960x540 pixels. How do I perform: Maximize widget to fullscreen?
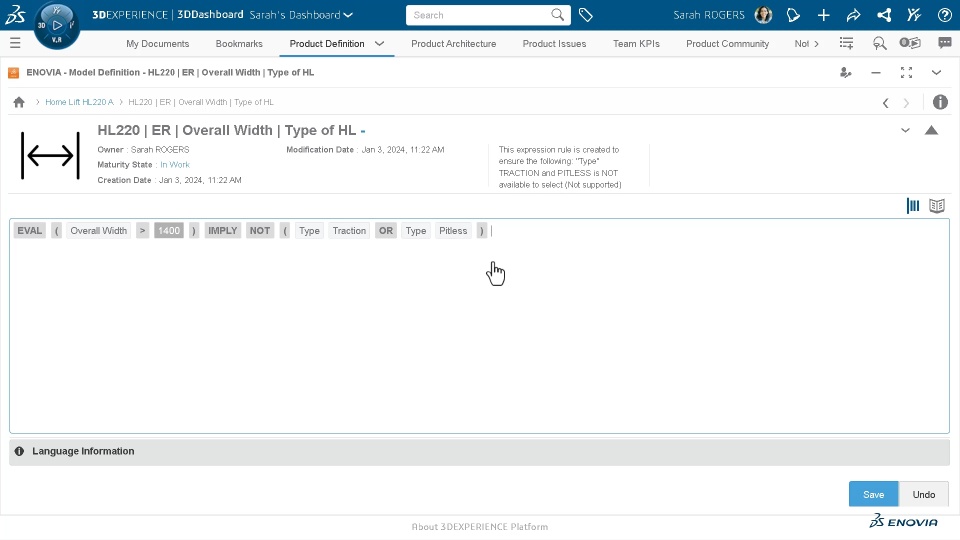coord(906,73)
